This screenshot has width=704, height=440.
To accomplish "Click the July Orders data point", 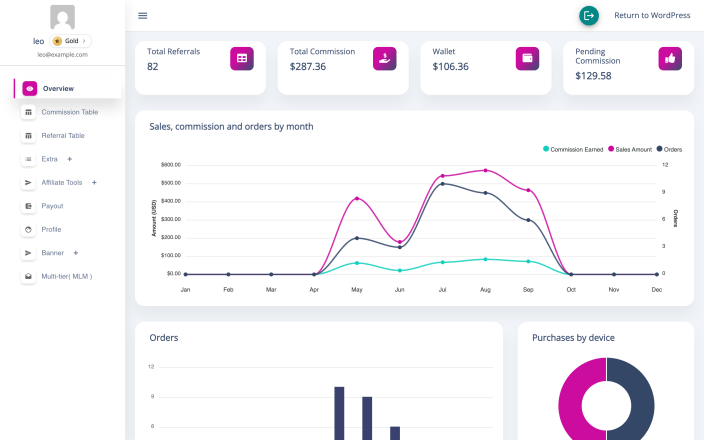I will coord(443,184).
